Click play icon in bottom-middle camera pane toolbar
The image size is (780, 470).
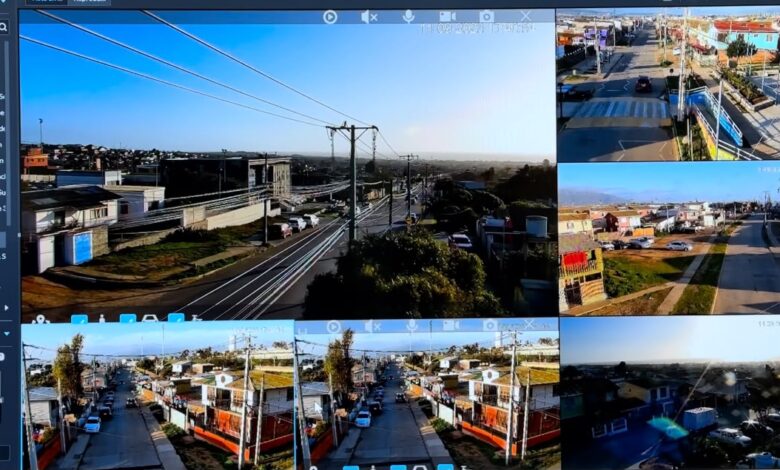[333, 327]
